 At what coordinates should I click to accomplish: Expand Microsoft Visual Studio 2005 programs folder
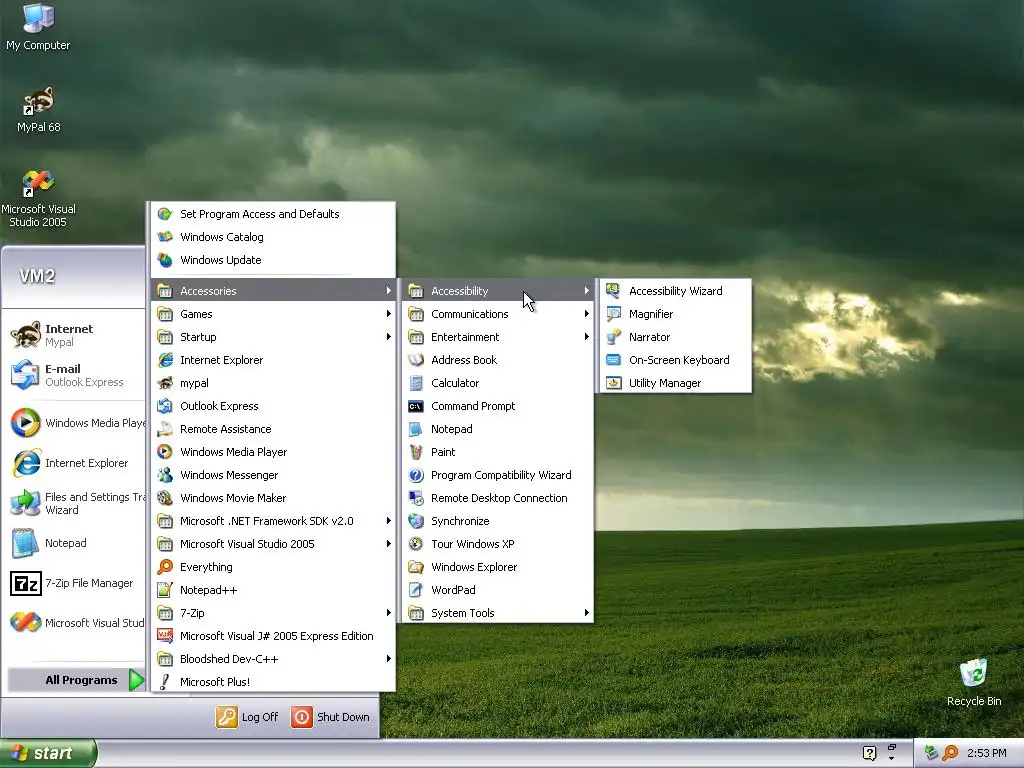[x=273, y=544]
